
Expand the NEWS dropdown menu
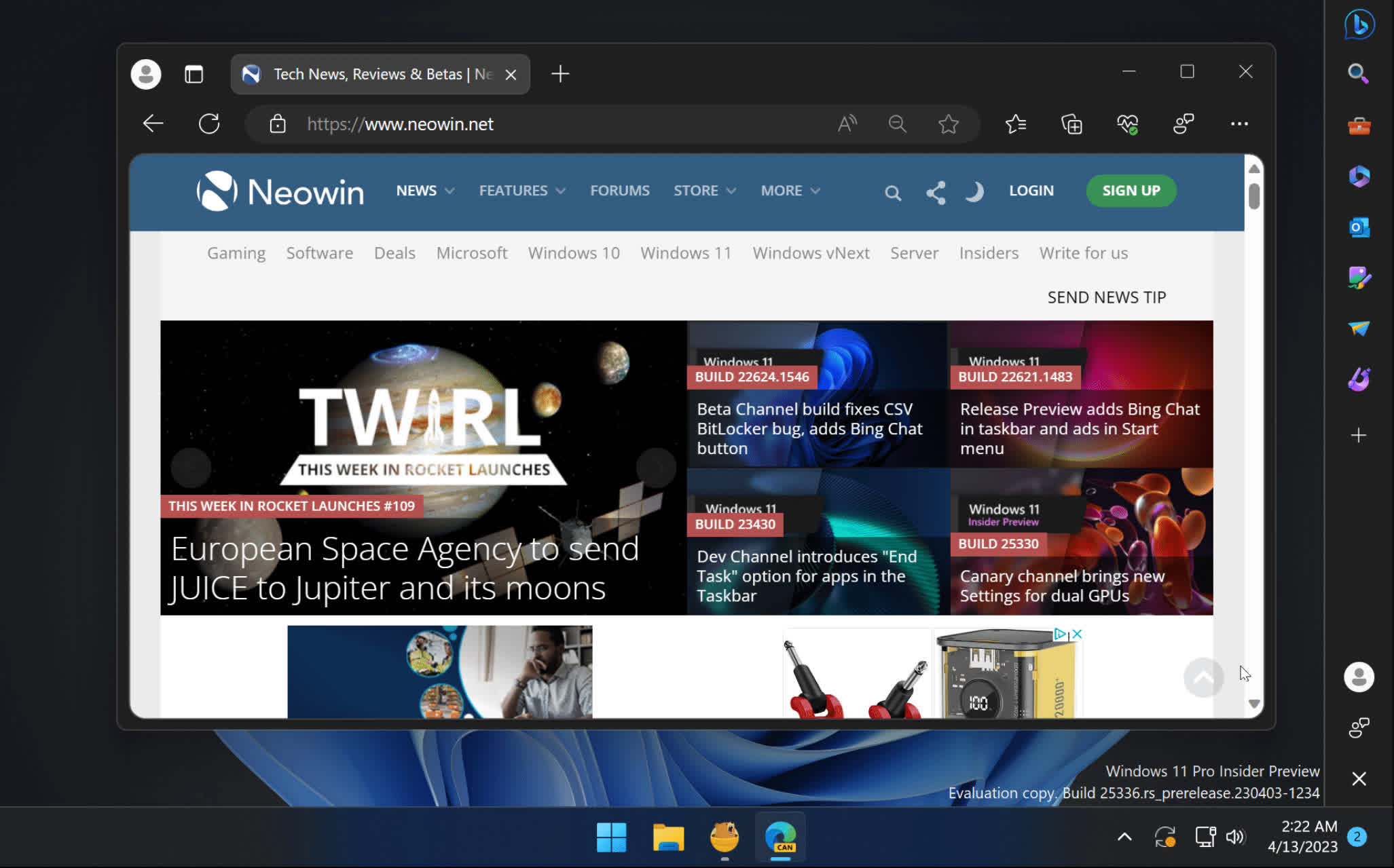click(425, 191)
